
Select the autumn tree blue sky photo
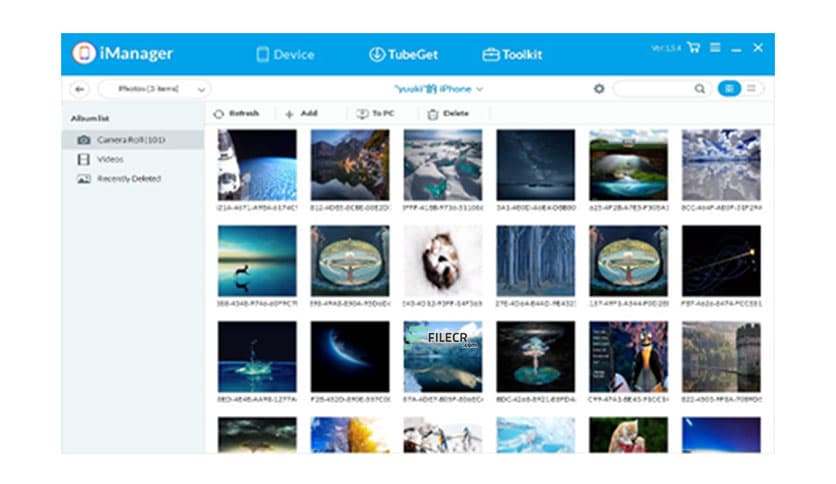[350, 435]
